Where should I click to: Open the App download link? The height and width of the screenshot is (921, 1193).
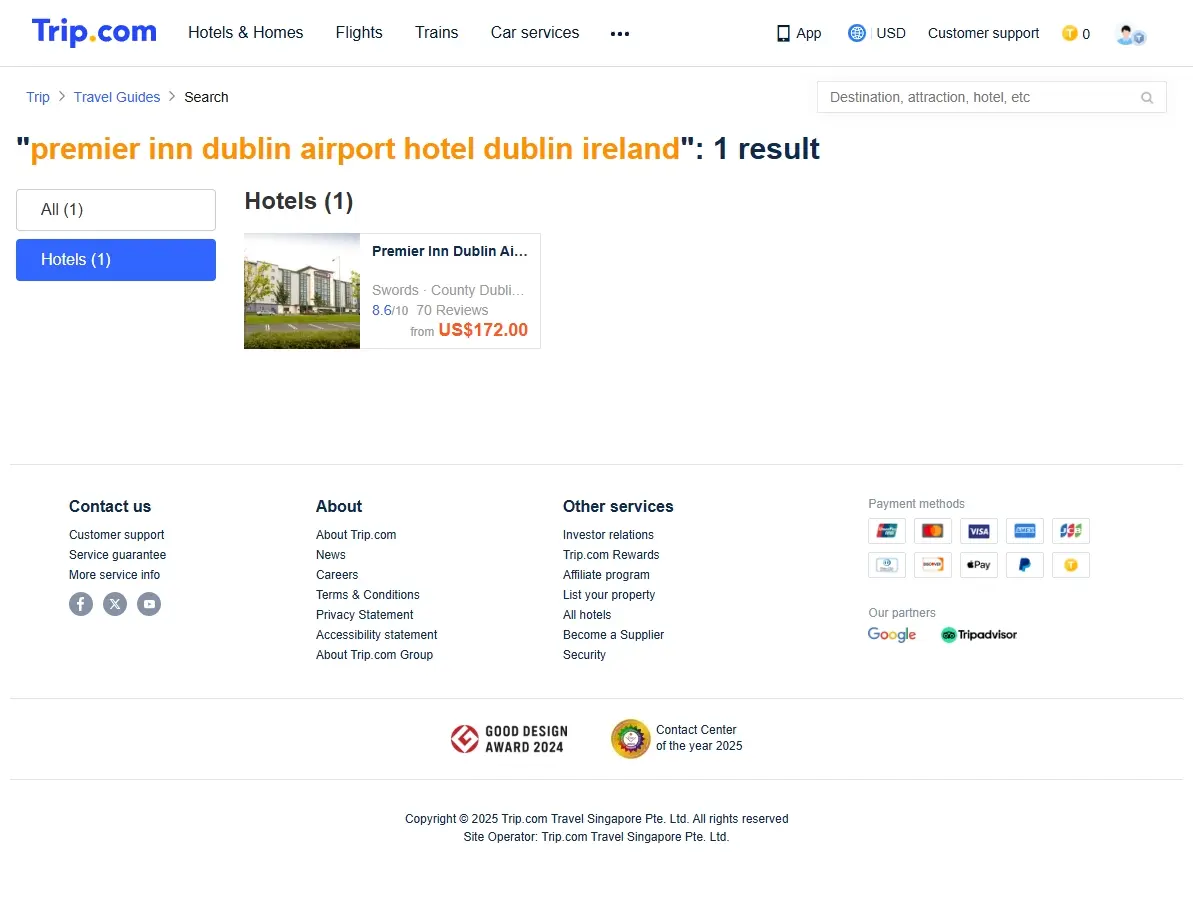(x=798, y=33)
